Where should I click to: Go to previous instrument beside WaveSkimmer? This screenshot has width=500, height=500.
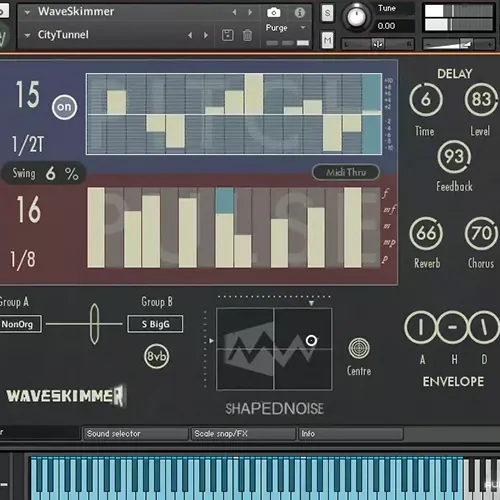(234, 12)
